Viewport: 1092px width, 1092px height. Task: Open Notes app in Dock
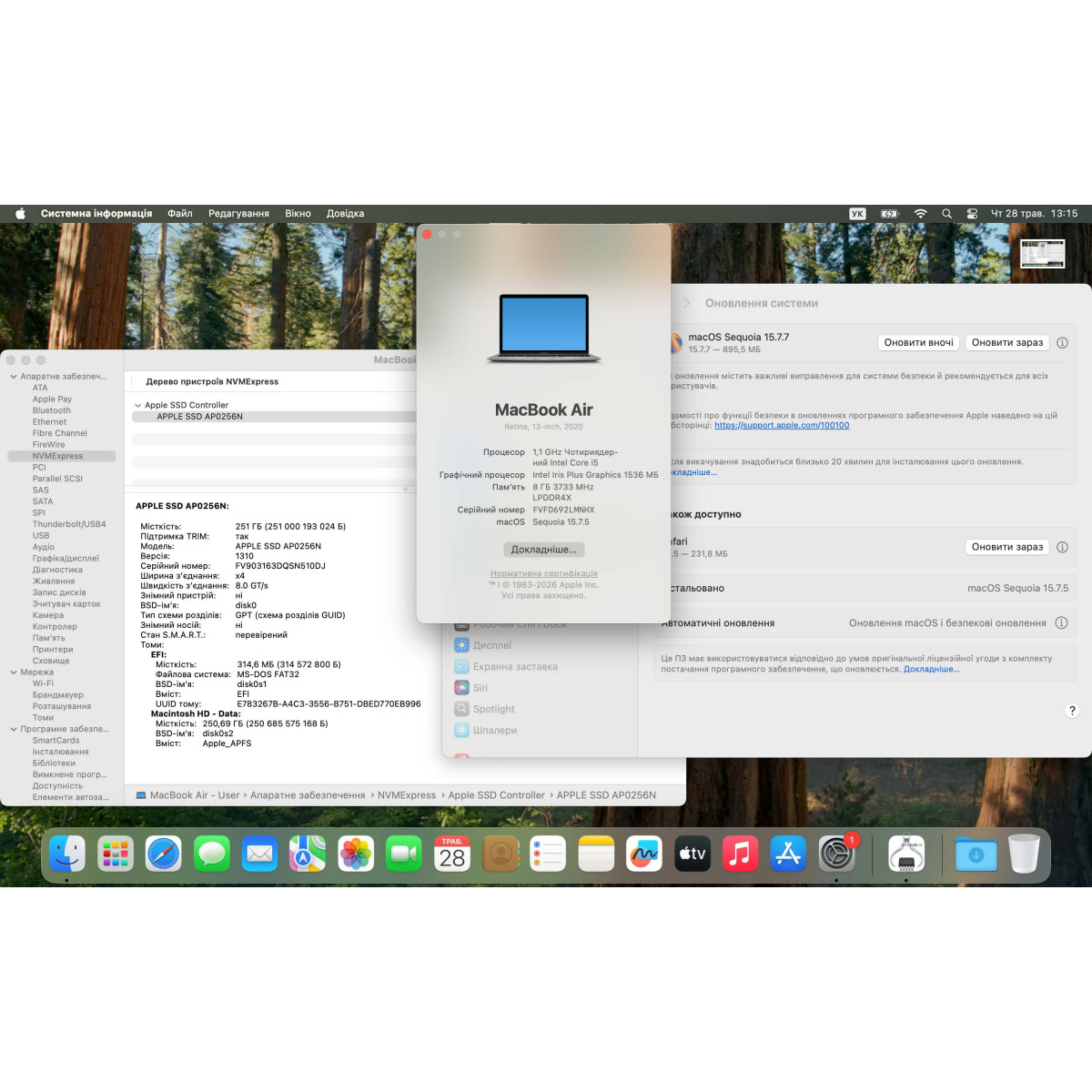click(596, 854)
